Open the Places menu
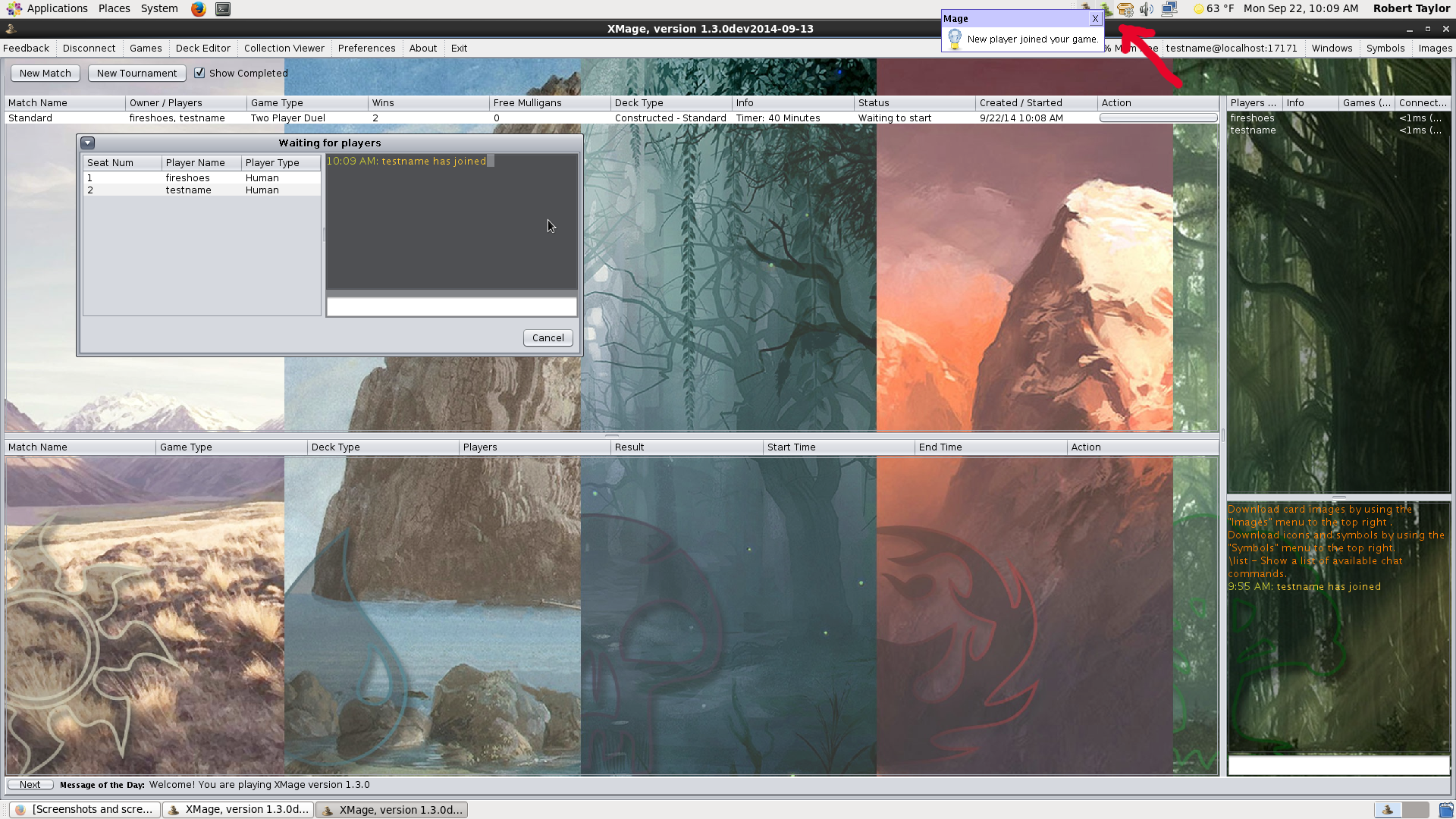Viewport: 1456px width, 819px height. click(114, 9)
